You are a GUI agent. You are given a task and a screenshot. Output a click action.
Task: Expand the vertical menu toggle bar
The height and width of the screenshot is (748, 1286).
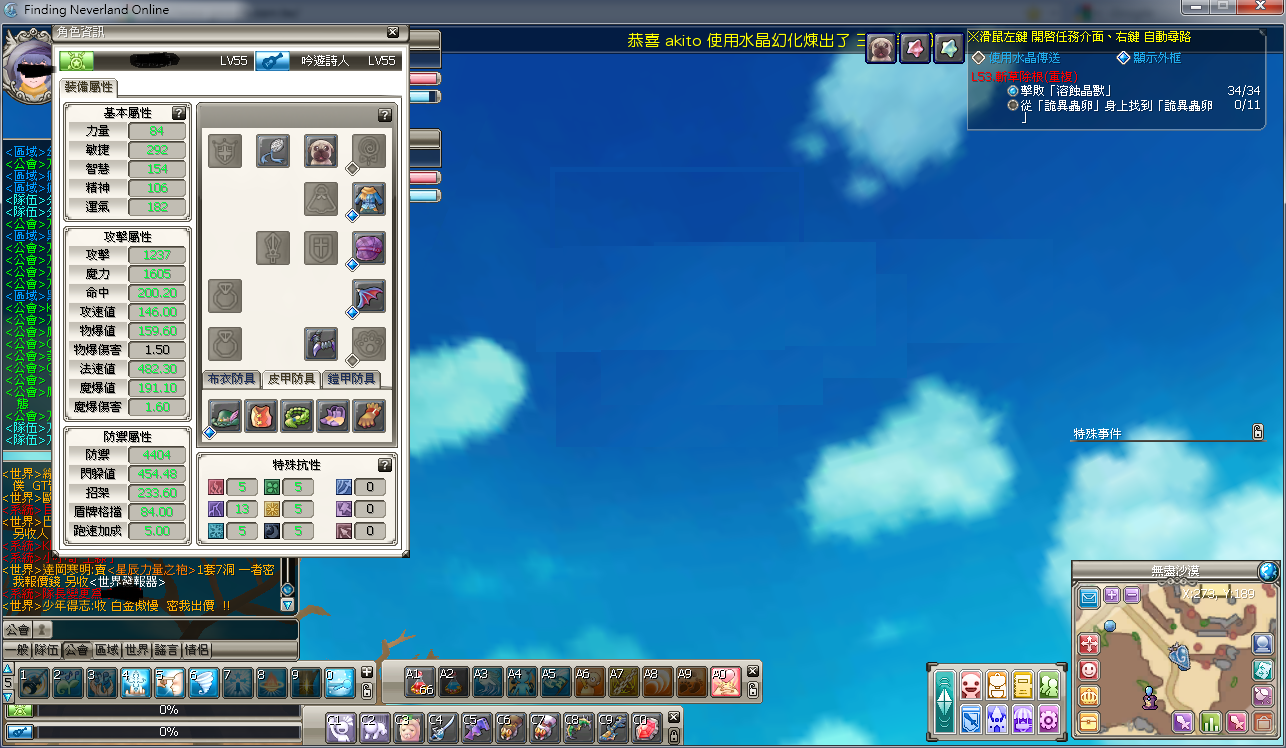(x=945, y=701)
